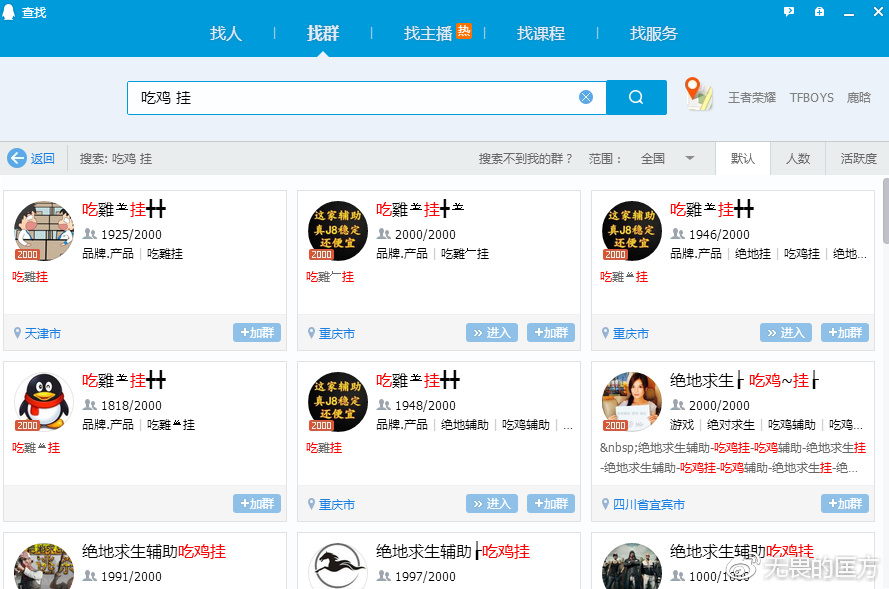Image resolution: width=889 pixels, height=589 pixels.
Task: Switch to the 找人 tab
Action: (225, 33)
